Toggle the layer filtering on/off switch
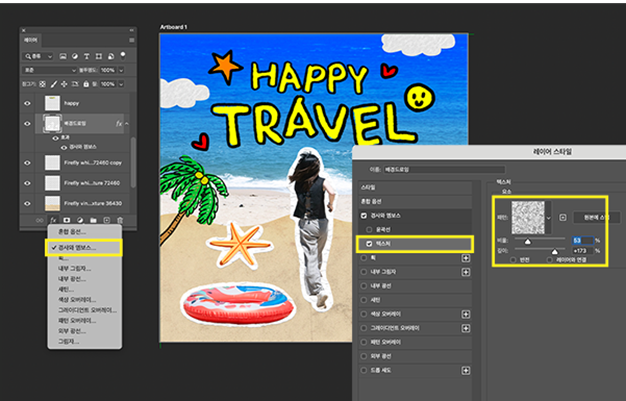Viewport: 626px width, 401px height. [x=123, y=55]
